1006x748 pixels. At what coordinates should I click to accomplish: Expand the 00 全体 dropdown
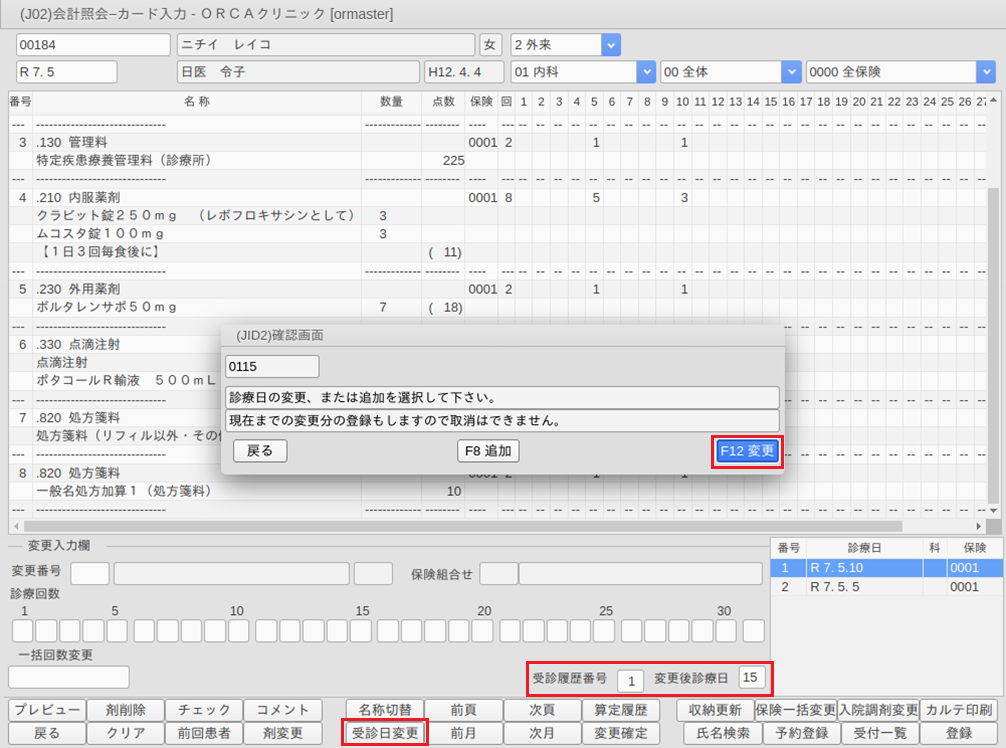[791, 72]
